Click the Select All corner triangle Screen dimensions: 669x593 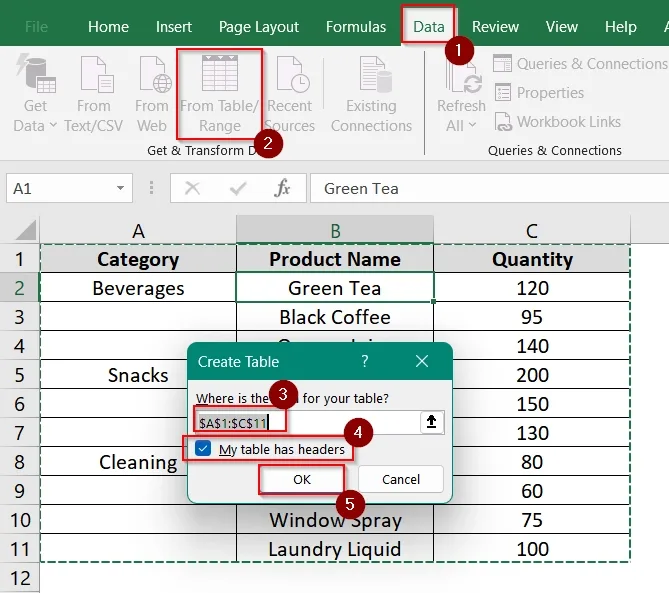(x=26, y=230)
